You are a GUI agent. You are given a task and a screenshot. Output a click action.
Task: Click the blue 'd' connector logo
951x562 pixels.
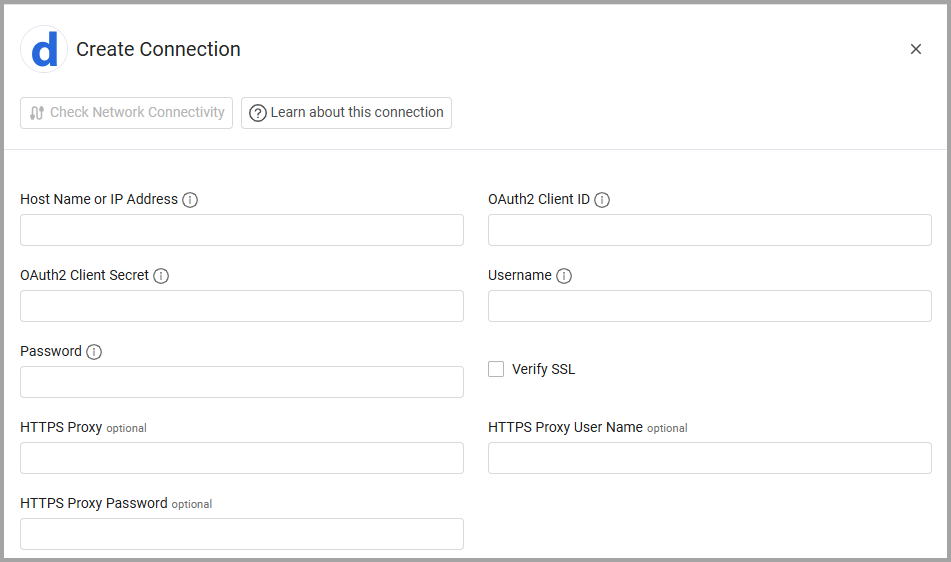coord(44,50)
